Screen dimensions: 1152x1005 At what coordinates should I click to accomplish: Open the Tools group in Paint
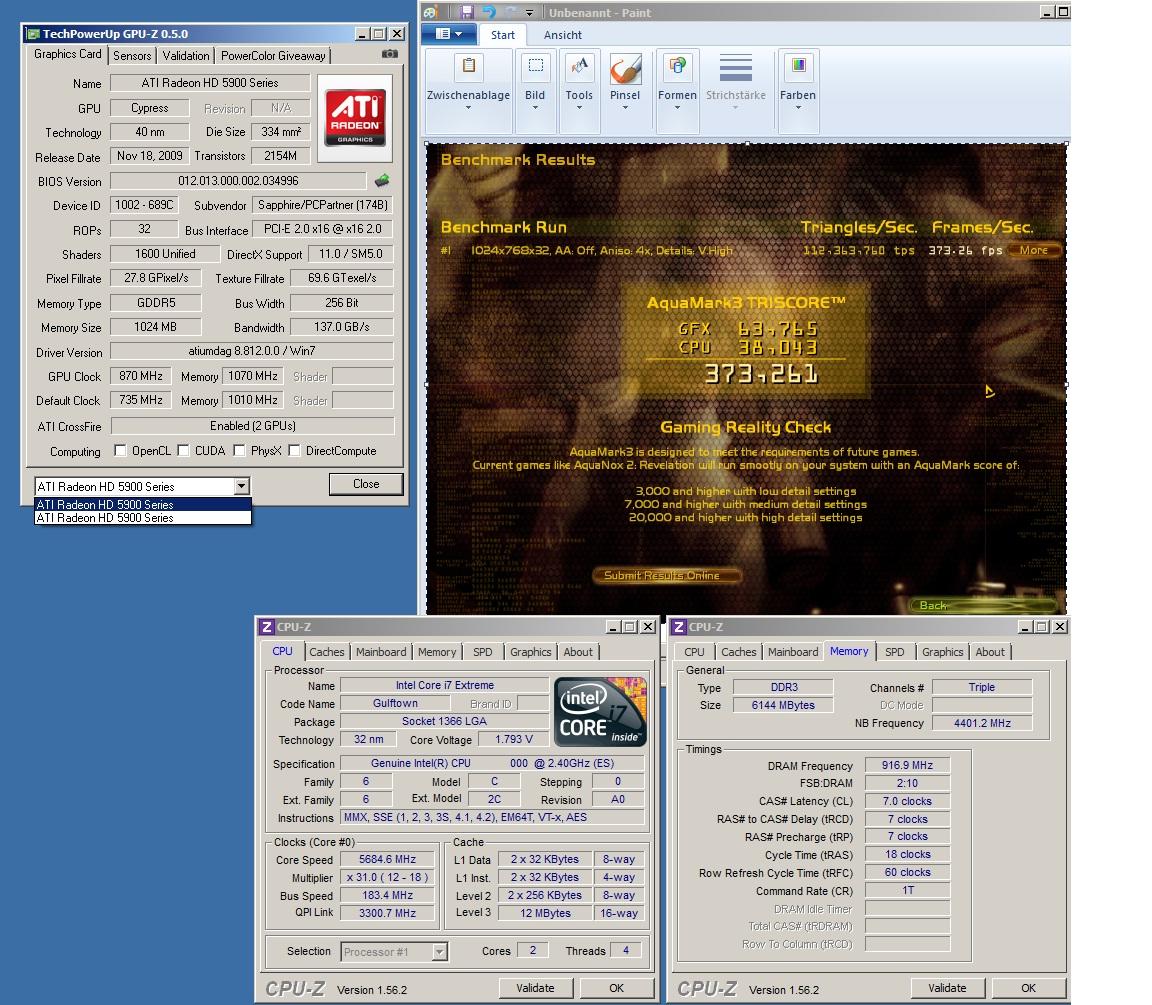point(579,90)
